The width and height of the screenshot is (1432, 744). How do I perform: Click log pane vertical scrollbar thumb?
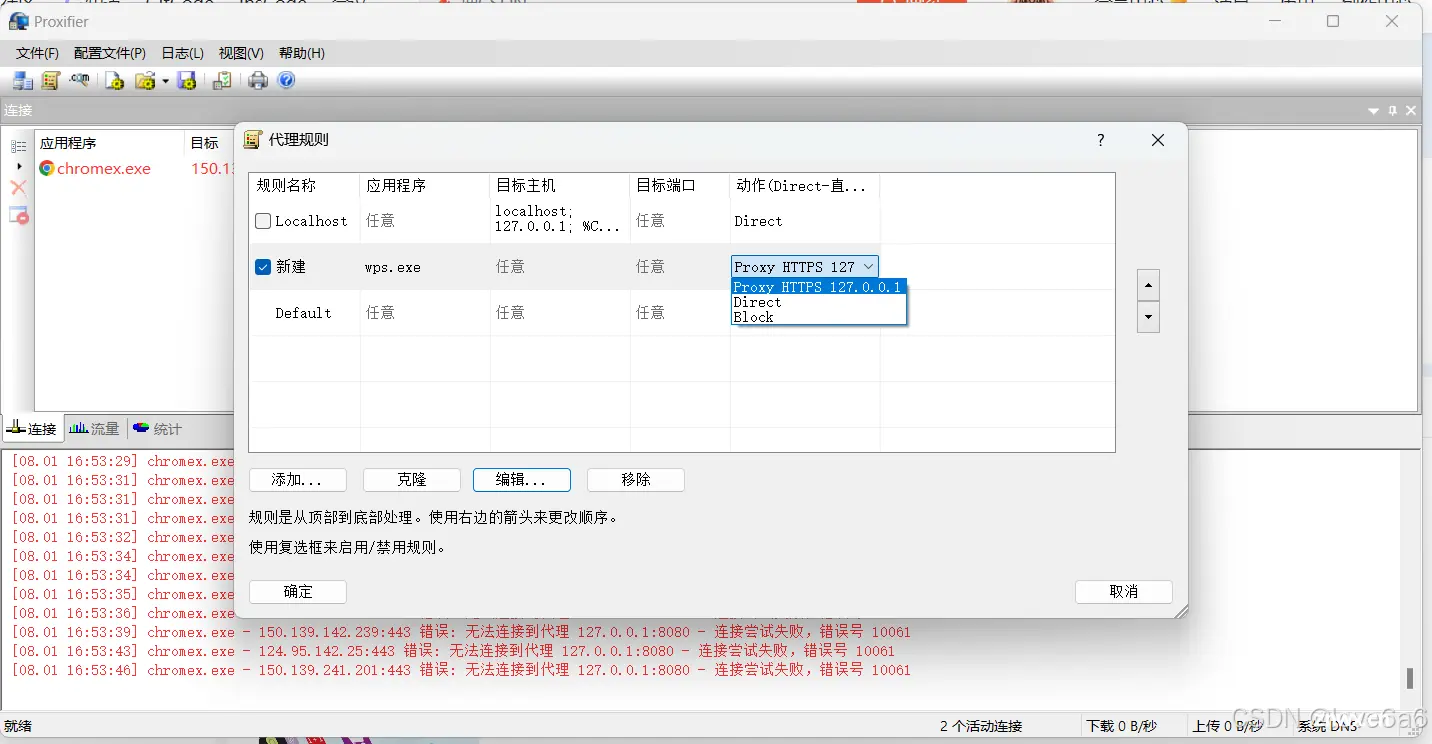point(1410,678)
